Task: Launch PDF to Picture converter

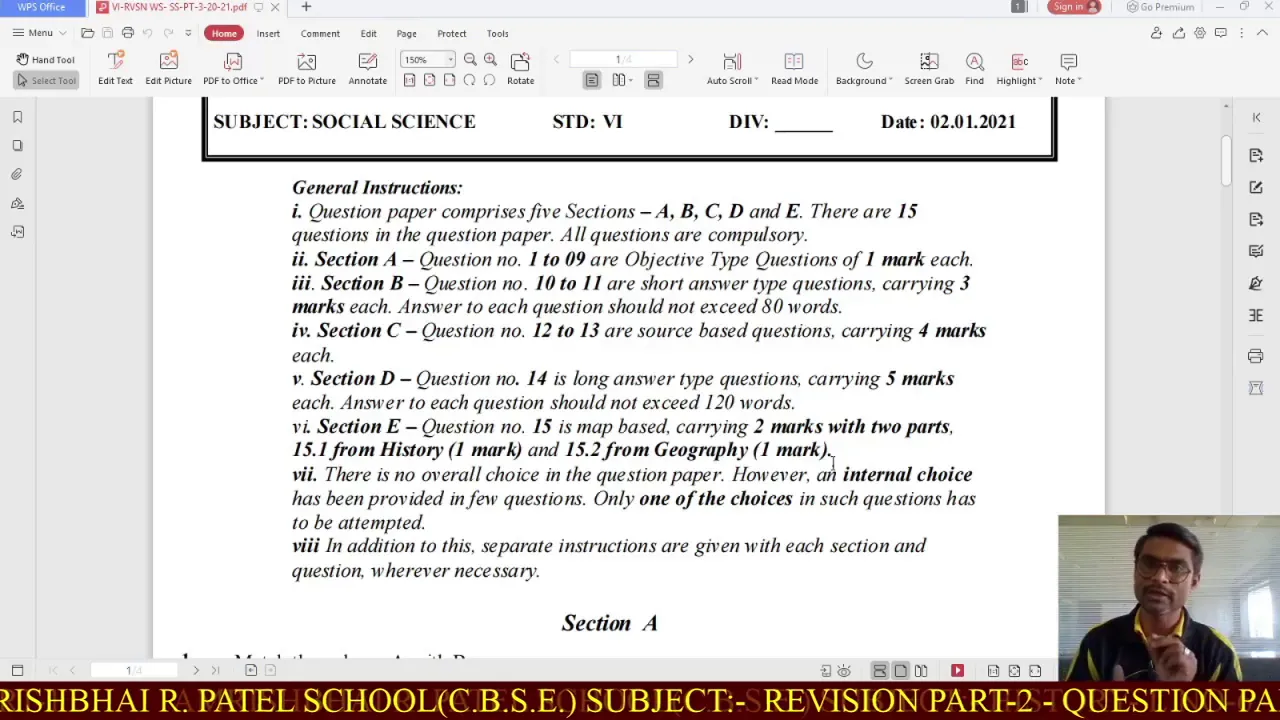Action: point(307,69)
